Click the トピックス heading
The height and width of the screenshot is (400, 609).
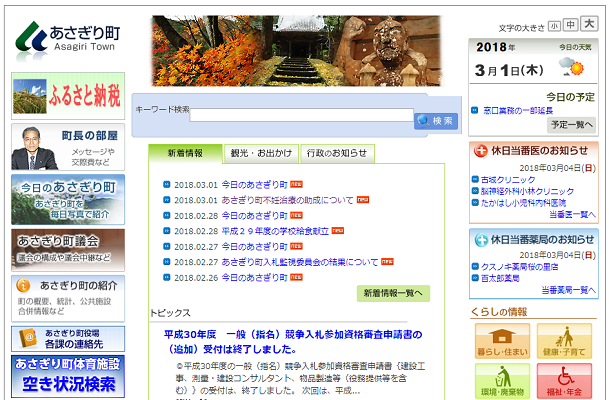pyautogui.click(x=170, y=313)
